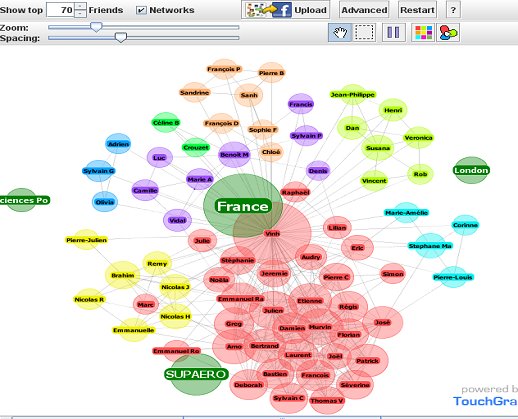This screenshot has width=518, height=419.
Task: Select the Raphaël node
Action: [295, 192]
